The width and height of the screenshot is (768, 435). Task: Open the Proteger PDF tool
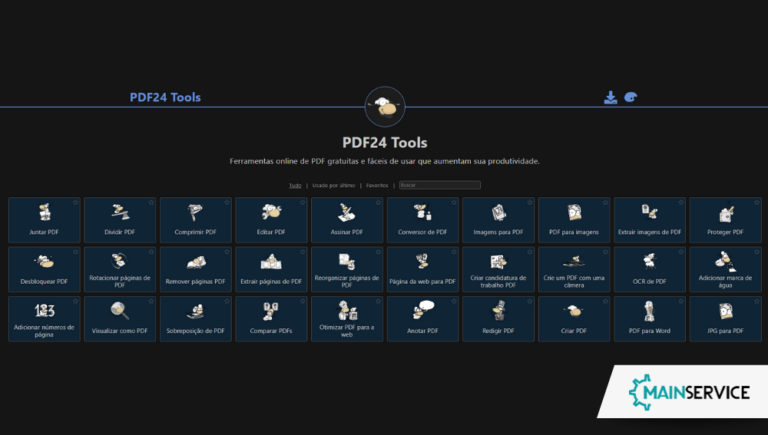(725, 220)
